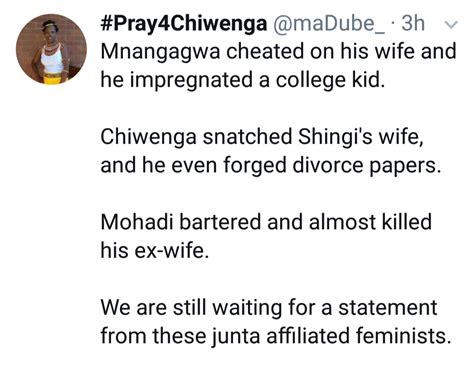Viewport: 474px width, 376px height.
Task: Click the line 'from these junta affiliated feminists.'
Action: [x=276, y=336]
